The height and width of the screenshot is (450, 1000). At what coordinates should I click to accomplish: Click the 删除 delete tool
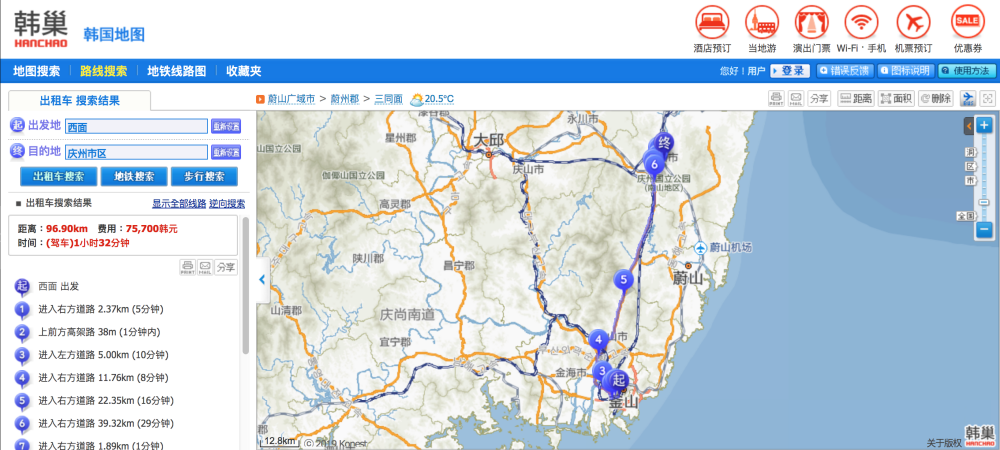pyautogui.click(x=936, y=98)
